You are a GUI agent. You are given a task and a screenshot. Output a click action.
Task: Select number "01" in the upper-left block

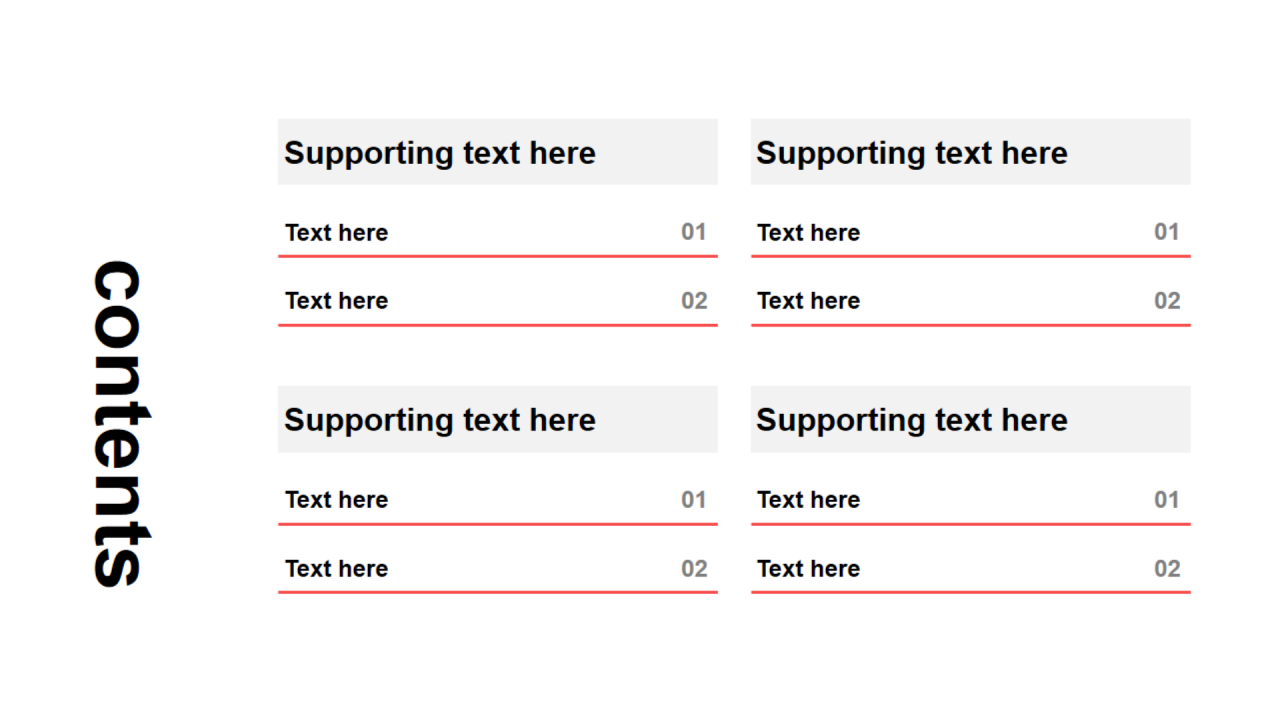click(x=694, y=232)
